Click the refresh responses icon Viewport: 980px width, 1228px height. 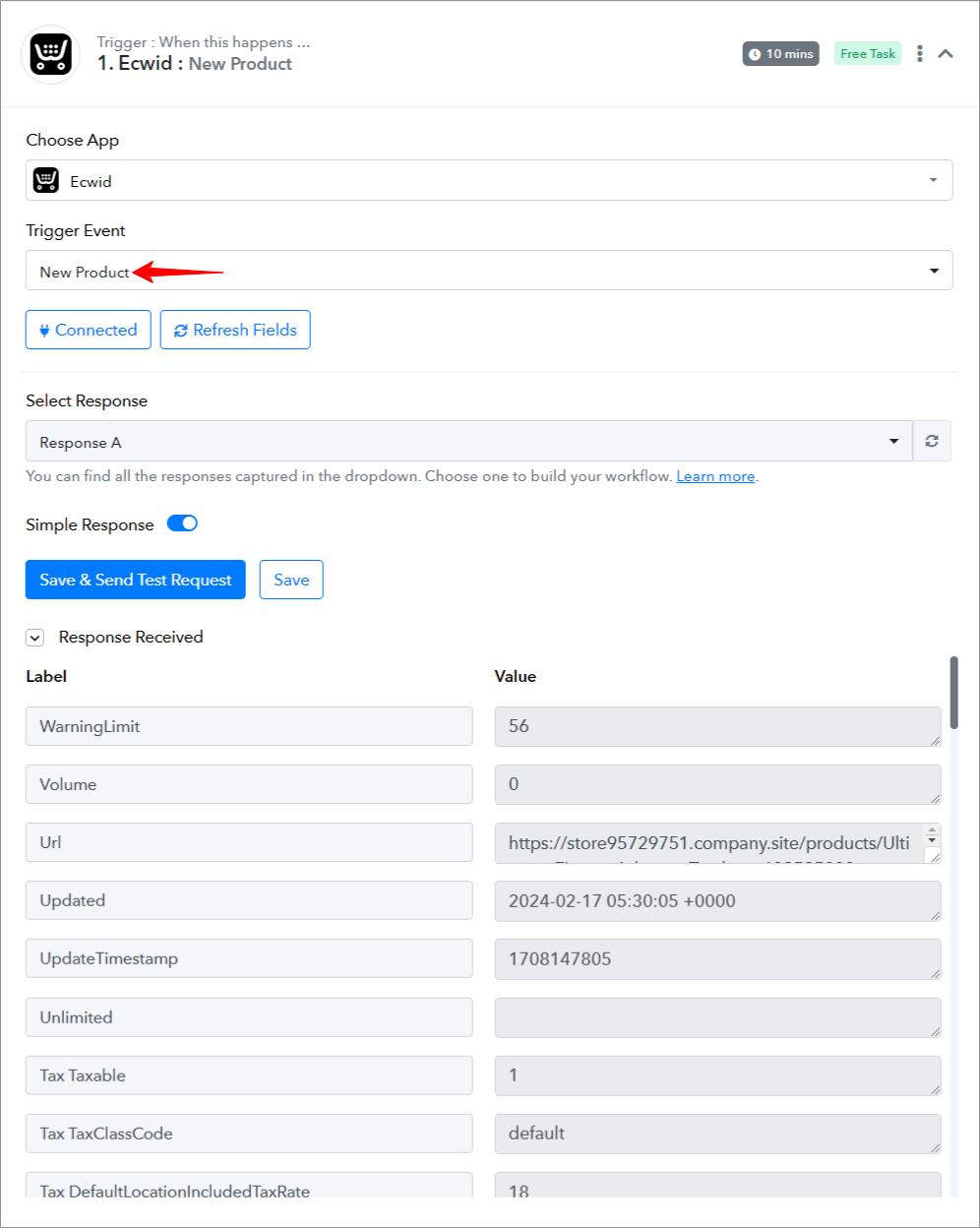tap(932, 442)
